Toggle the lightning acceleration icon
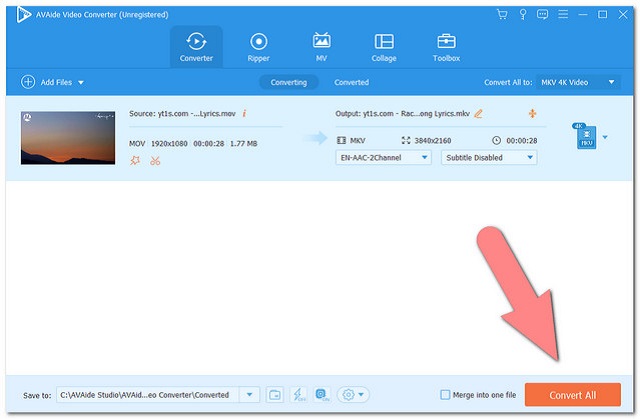640x419 pixels. [x=299, y=395]
